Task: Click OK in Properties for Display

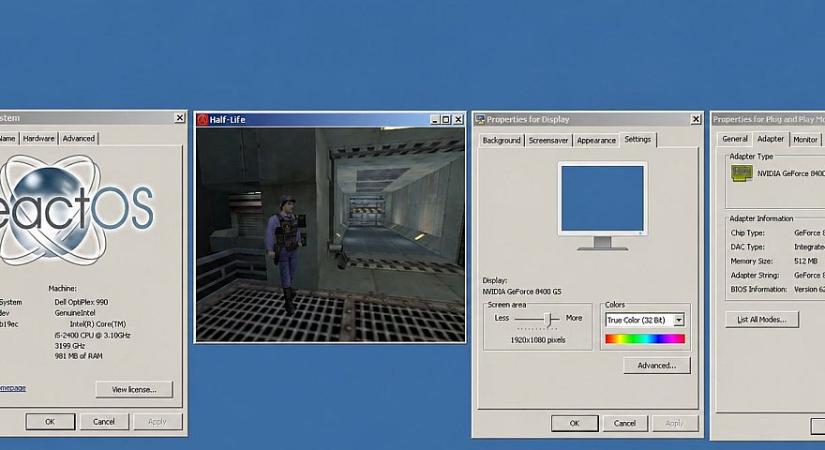Action: 575,423
